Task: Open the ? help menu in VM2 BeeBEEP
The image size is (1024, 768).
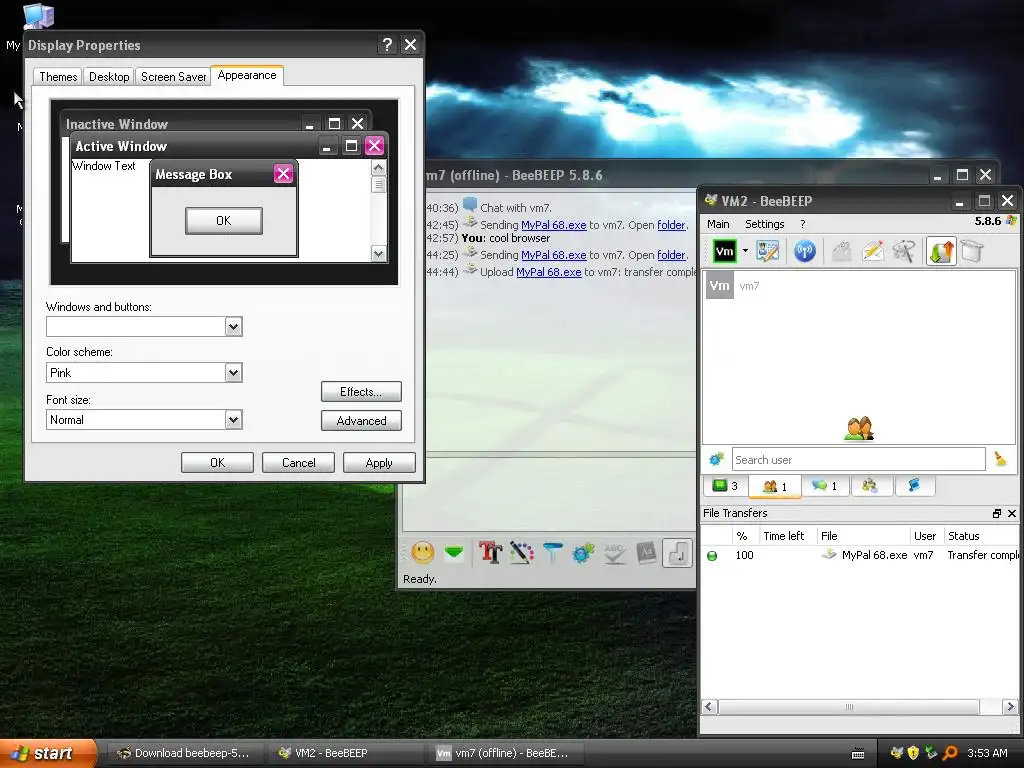Action: point(803,224)
